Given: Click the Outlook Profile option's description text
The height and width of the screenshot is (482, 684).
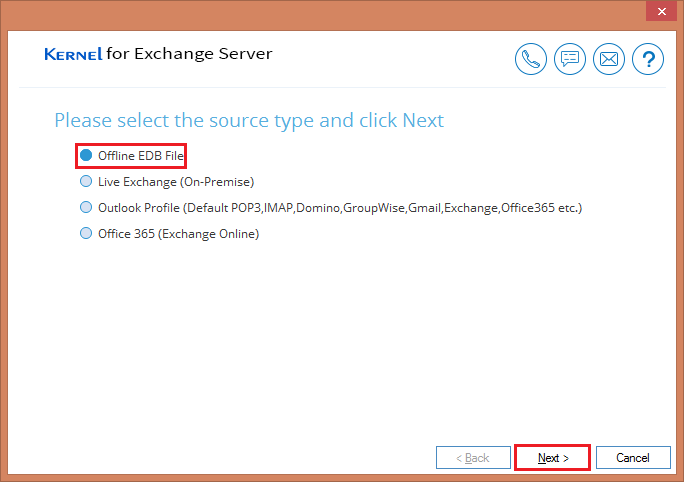Looking at the screenshot, I should [x=339, y=208].
